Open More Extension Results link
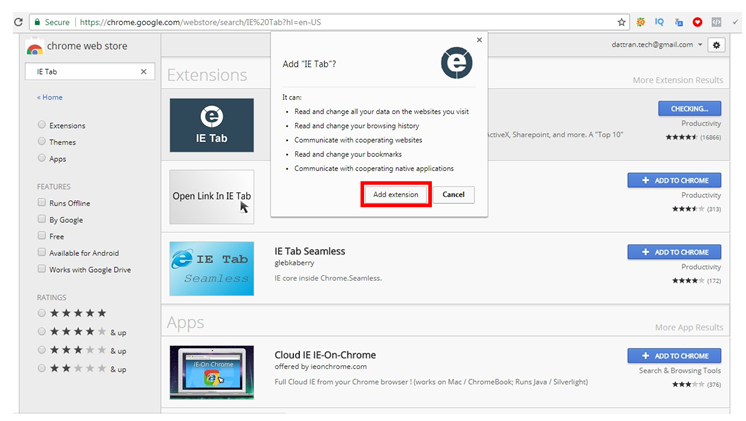Image resolution: width=746 pixels, height=421 pixels. click(x=677, y=80)
